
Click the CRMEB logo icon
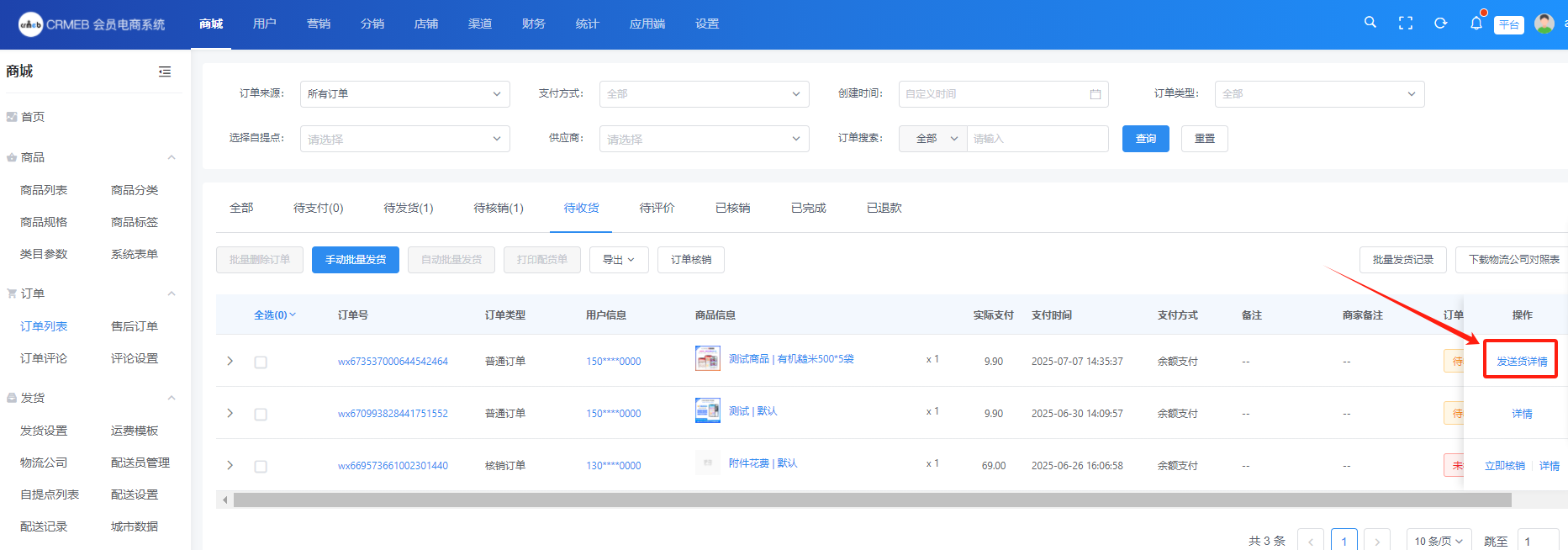point(30,24)
